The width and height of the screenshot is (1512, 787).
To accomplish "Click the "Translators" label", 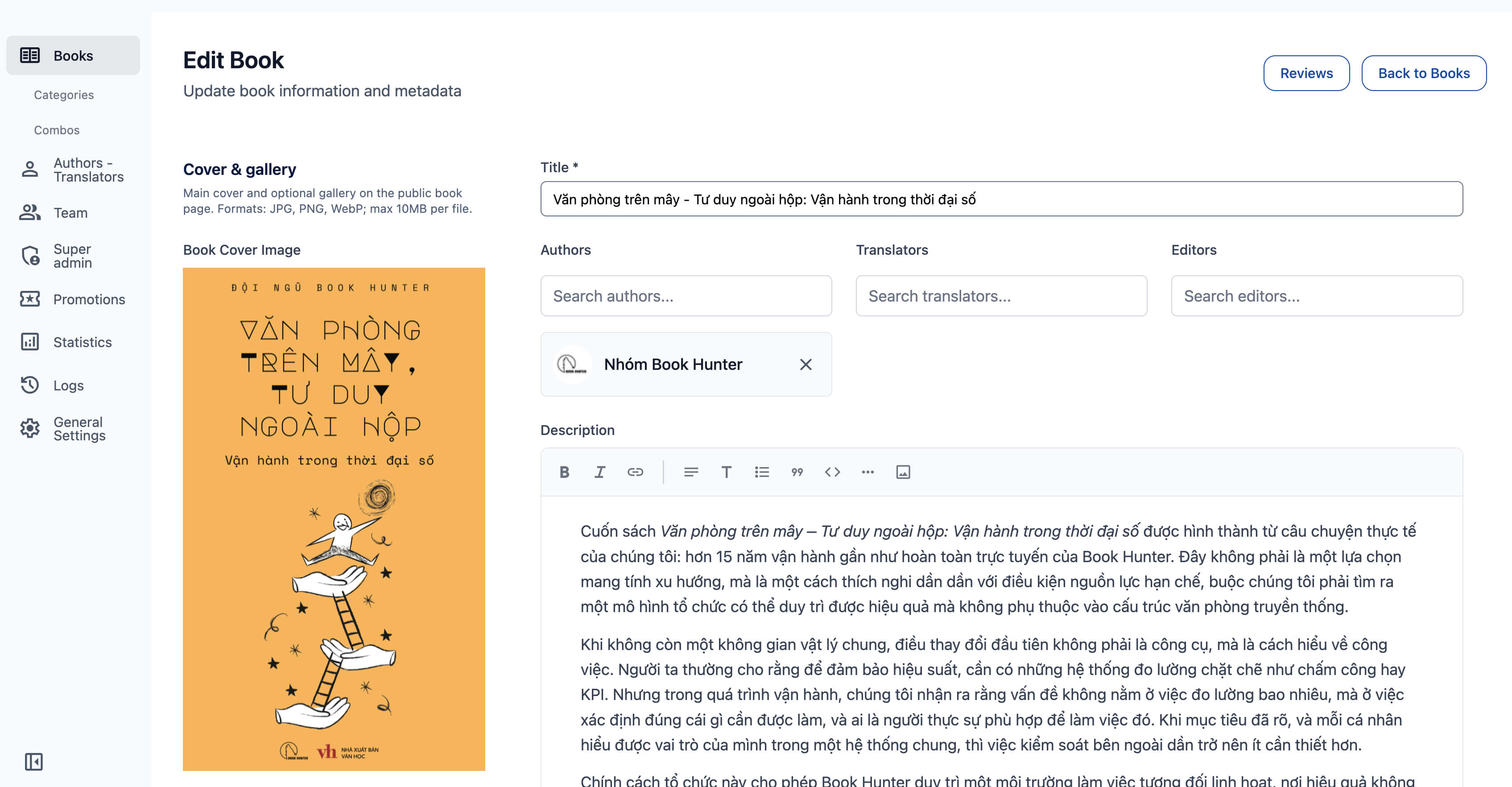I will 892,250.
